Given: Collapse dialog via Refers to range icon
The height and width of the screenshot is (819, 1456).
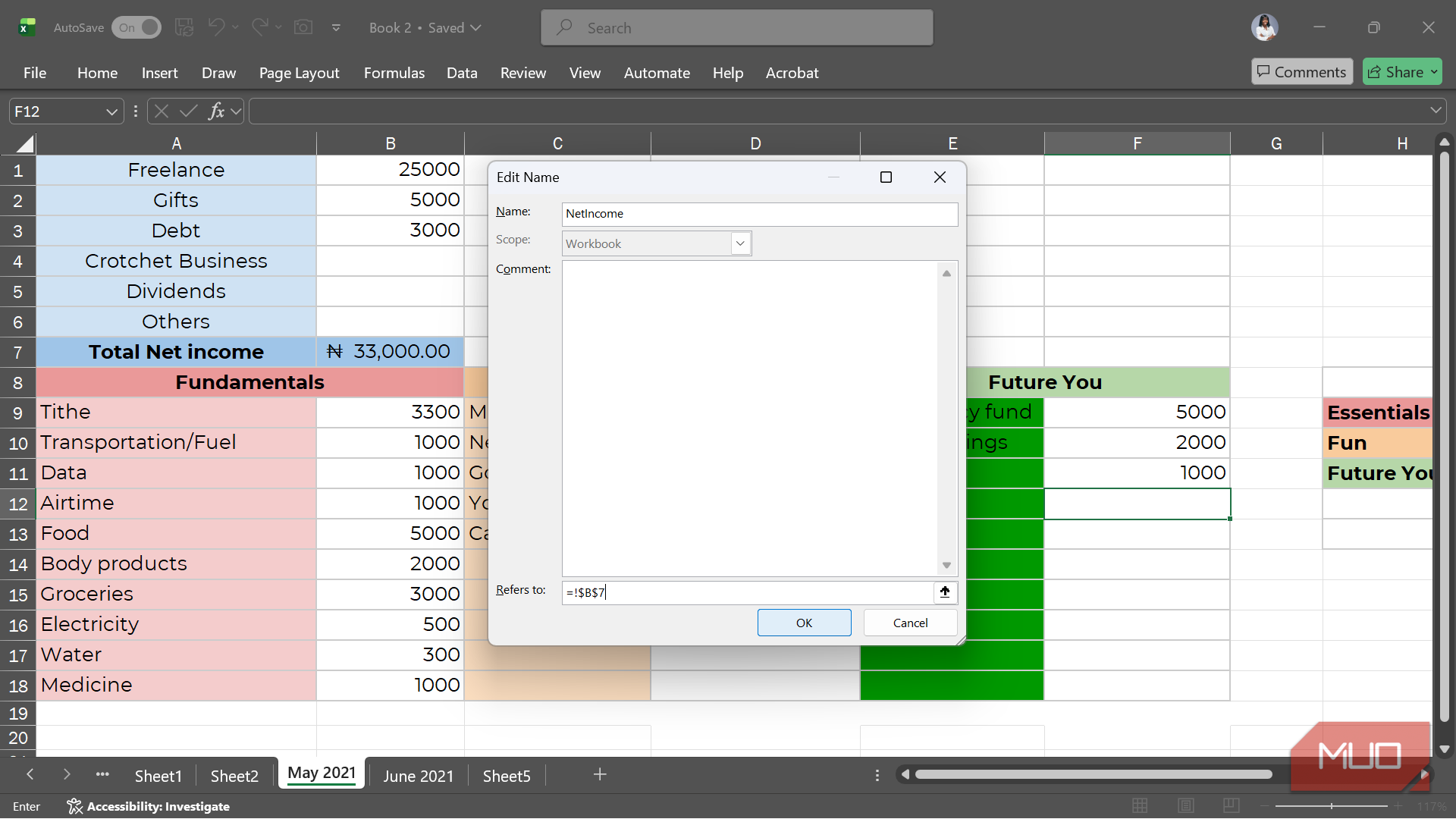Looking at the screenshot, I should coord(945,592).
